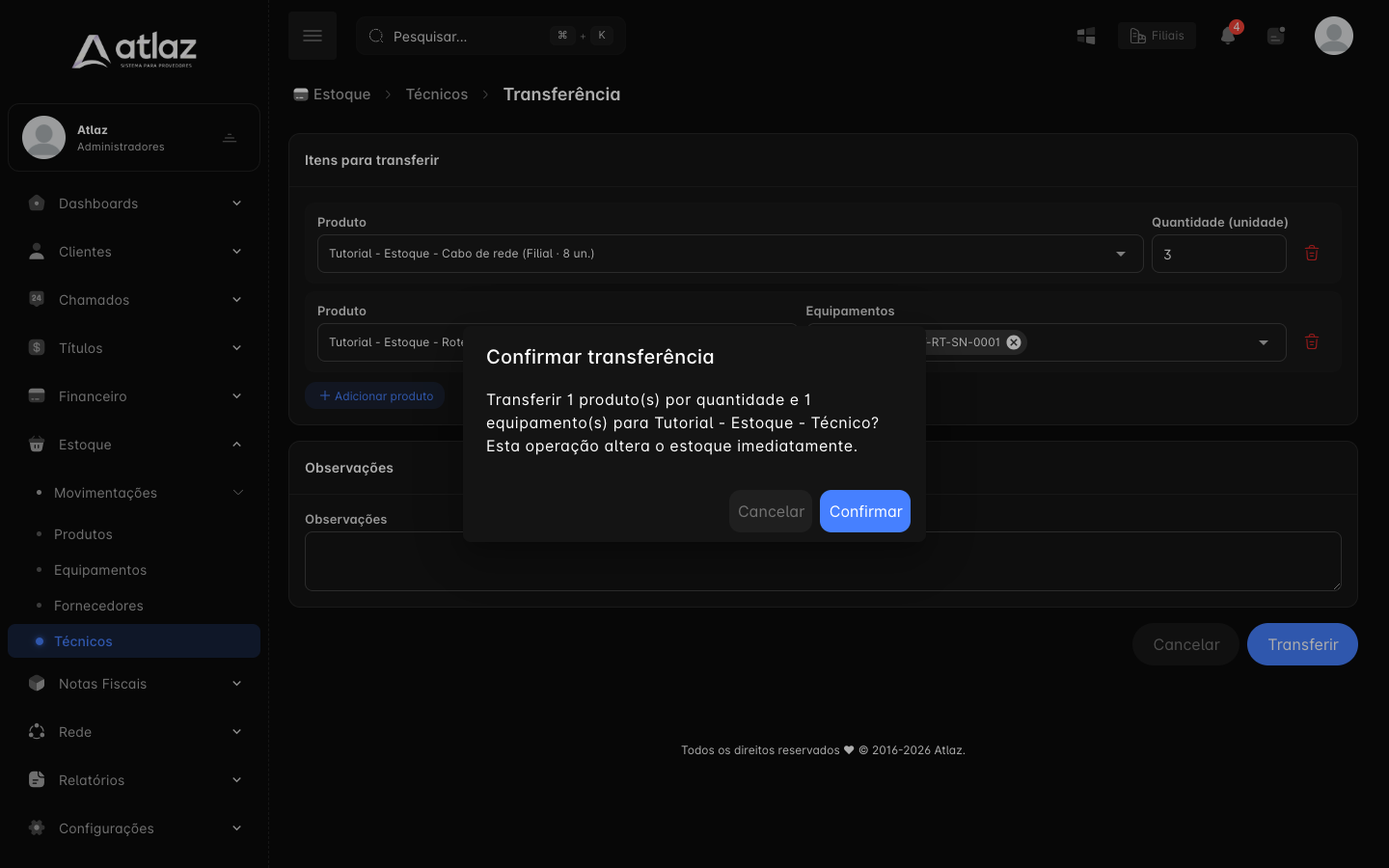Expand the Dashboards sidebar menu
The height and width of the screenshot is (868, 1389).
pyautogui.click(x=134, y=203)
